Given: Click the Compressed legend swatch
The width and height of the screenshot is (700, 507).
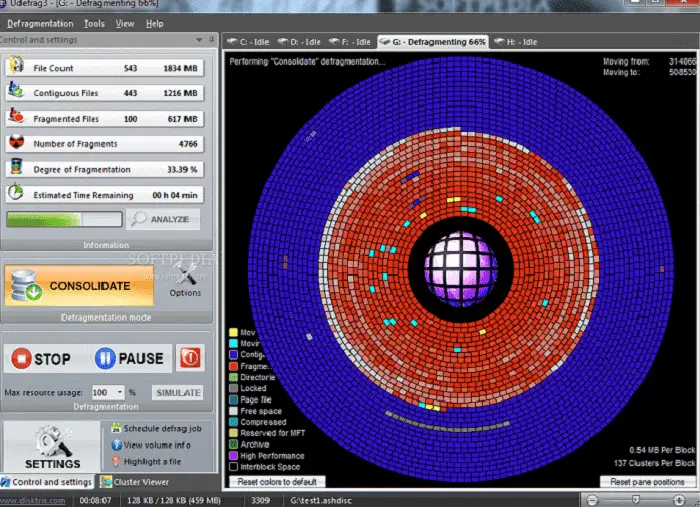Looking at the screenshot, I should pos(233,422).
